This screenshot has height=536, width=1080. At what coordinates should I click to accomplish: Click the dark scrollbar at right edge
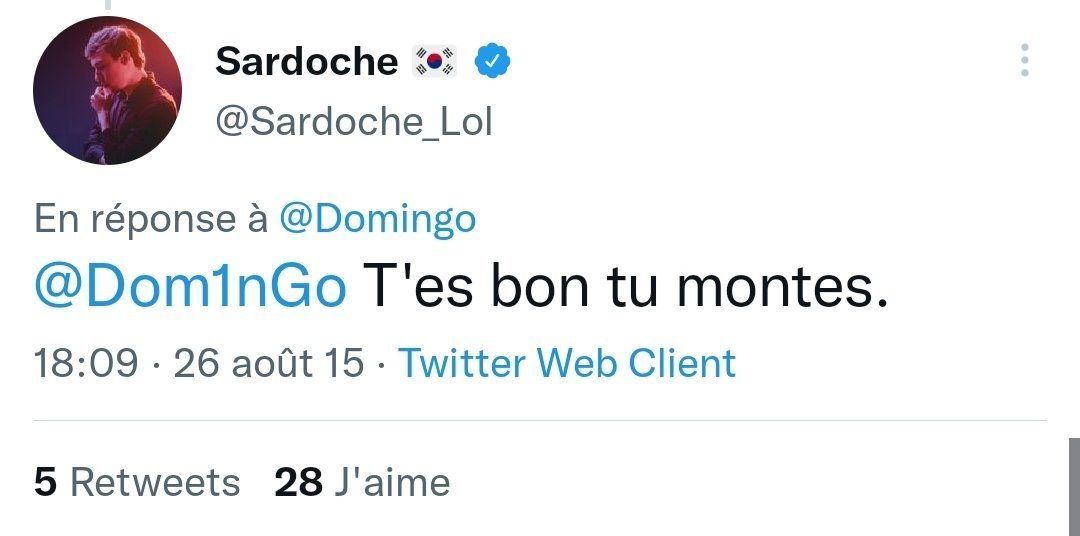(1073, 487)
